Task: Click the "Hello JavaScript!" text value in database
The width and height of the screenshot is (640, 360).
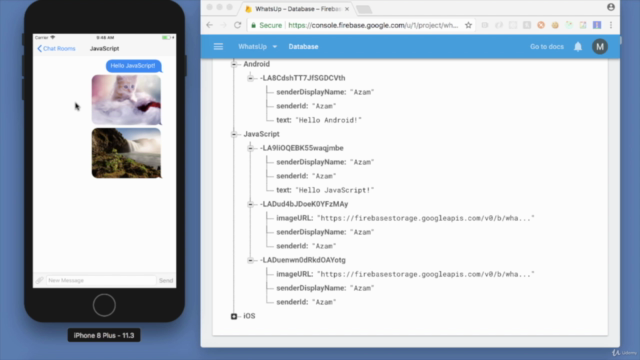Action: pyautogui.click(x=335, y=190)
